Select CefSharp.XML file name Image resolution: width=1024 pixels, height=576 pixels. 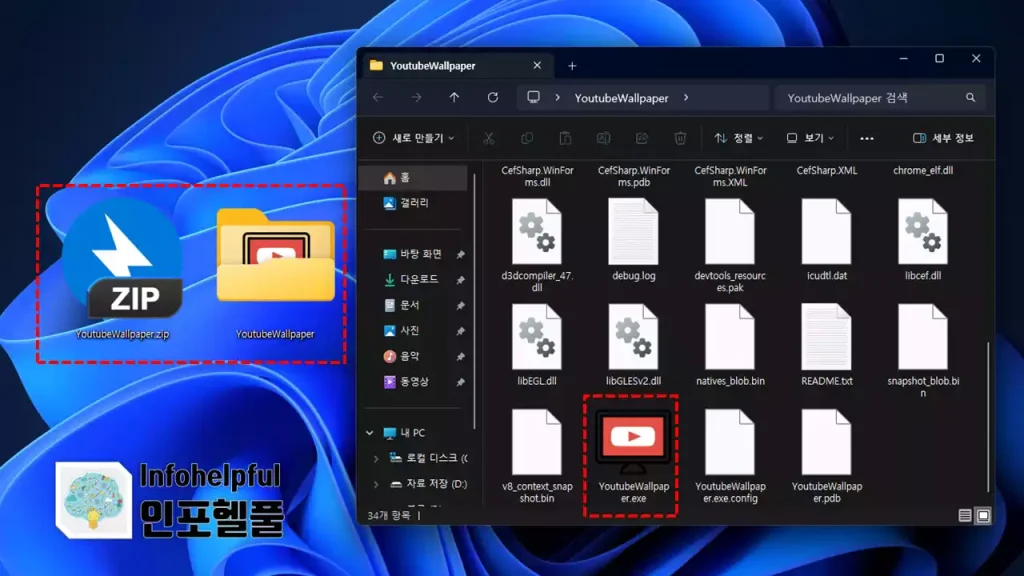[826, 170]
